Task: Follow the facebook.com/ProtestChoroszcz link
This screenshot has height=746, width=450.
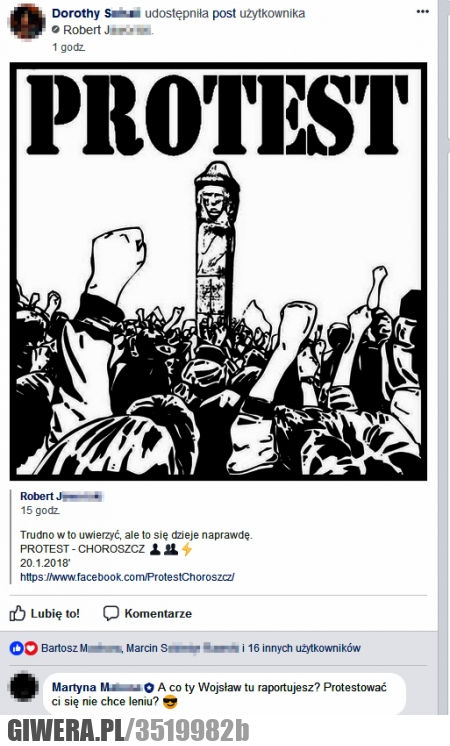Action: [x=127, y=577]
